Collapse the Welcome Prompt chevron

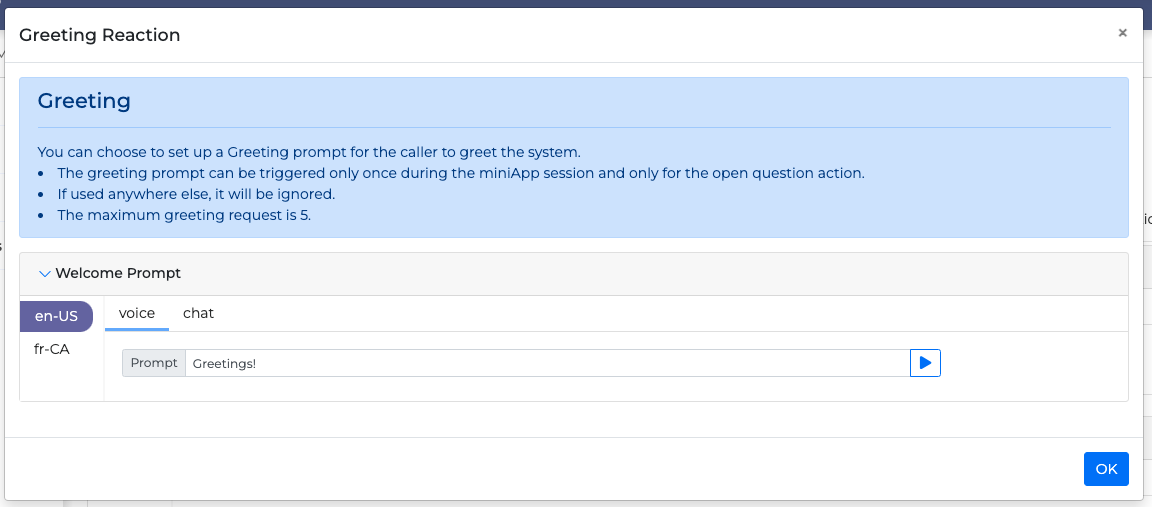44,273
